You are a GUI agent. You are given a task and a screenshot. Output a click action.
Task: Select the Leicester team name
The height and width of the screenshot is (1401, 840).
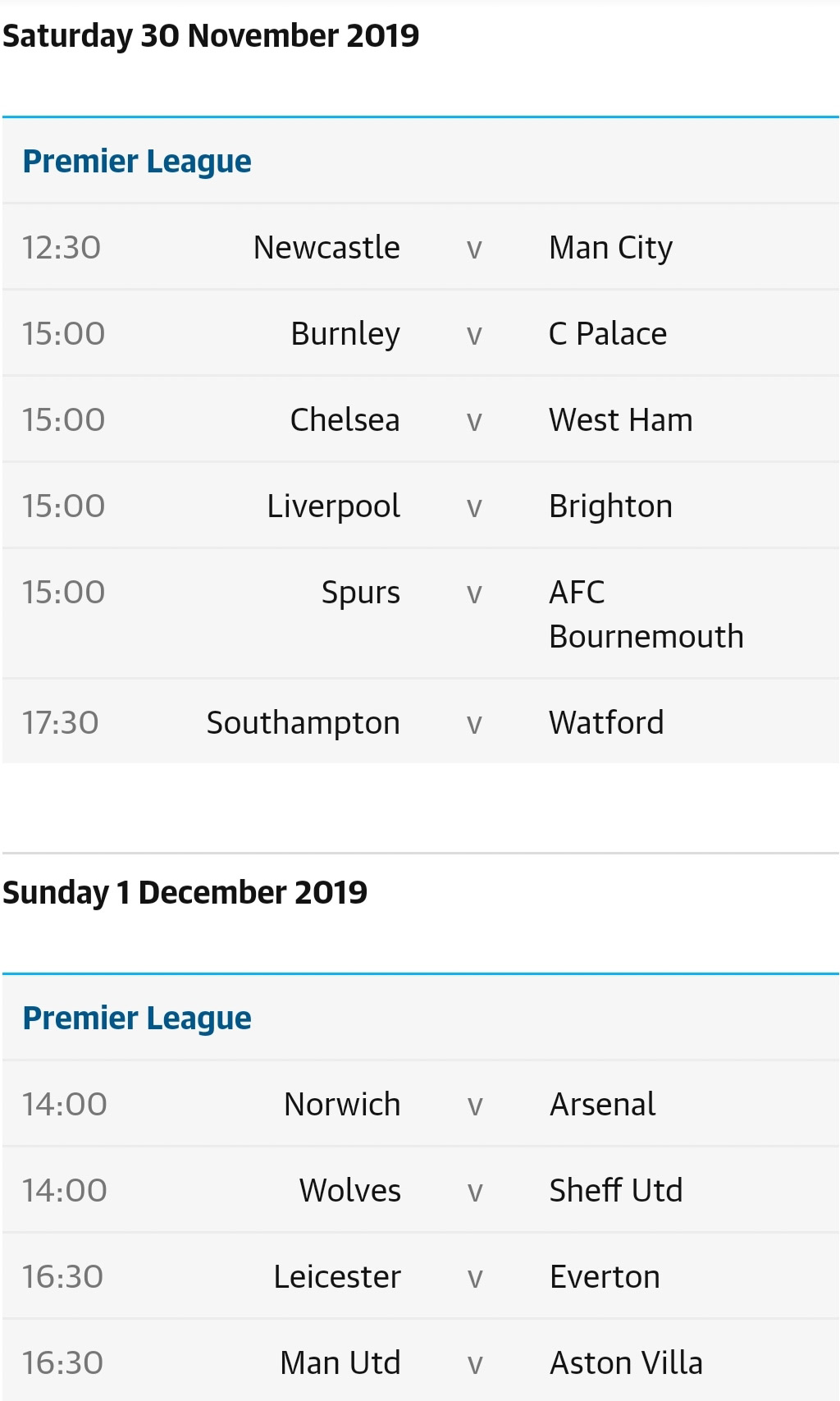(x=337, y=1277)
